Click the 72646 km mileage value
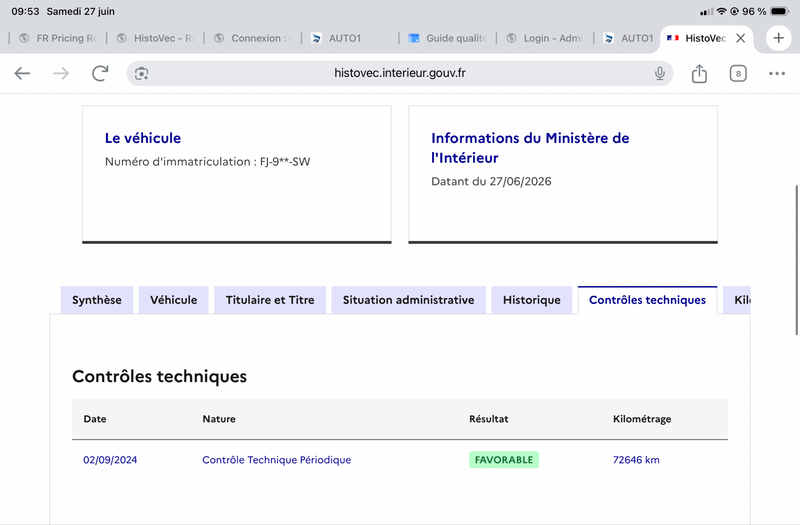 point(636,460)
